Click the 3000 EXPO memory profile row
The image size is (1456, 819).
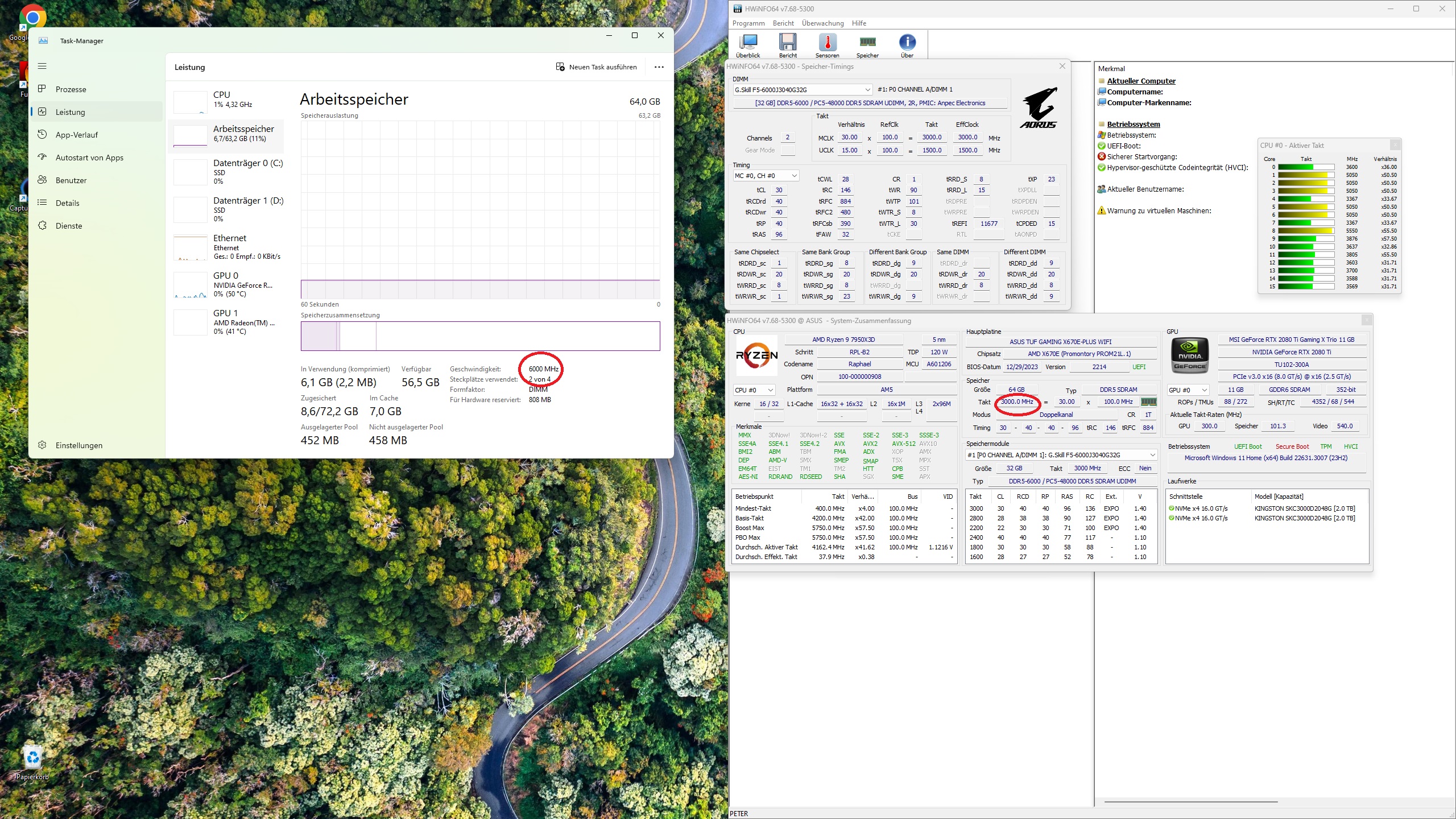[x=1060, y=509]
